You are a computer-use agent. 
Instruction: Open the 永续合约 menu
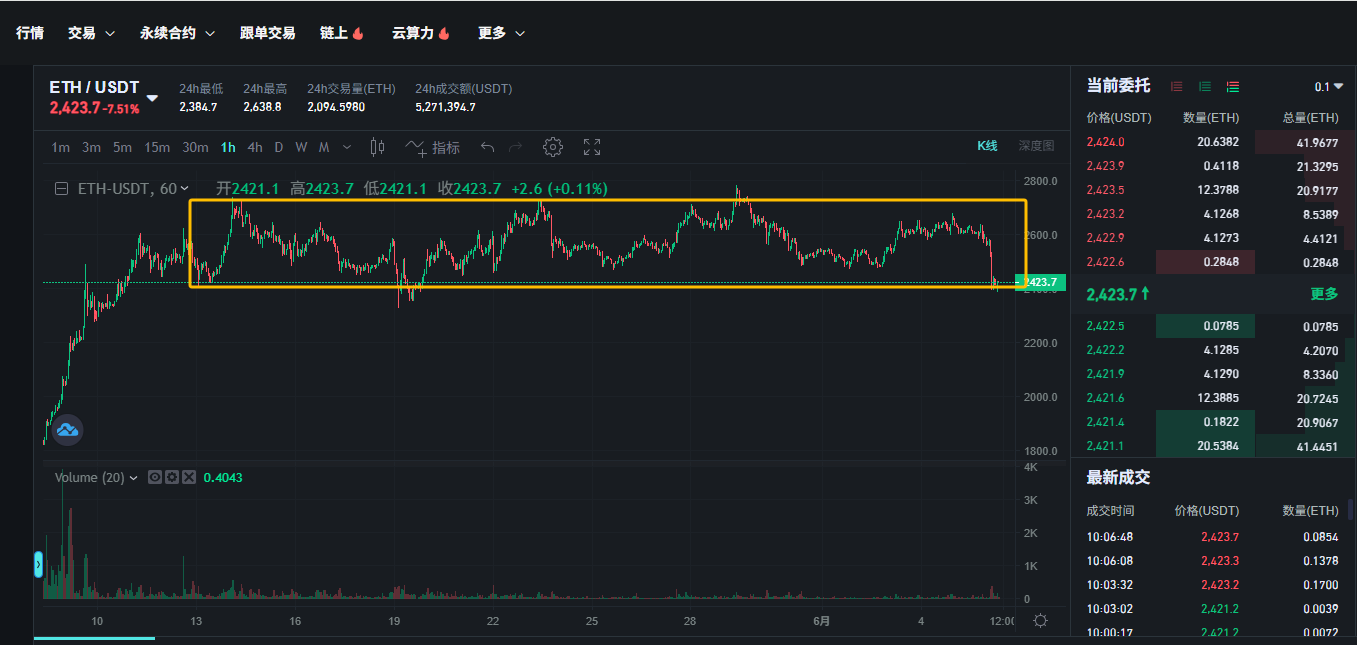coord(177,33)
